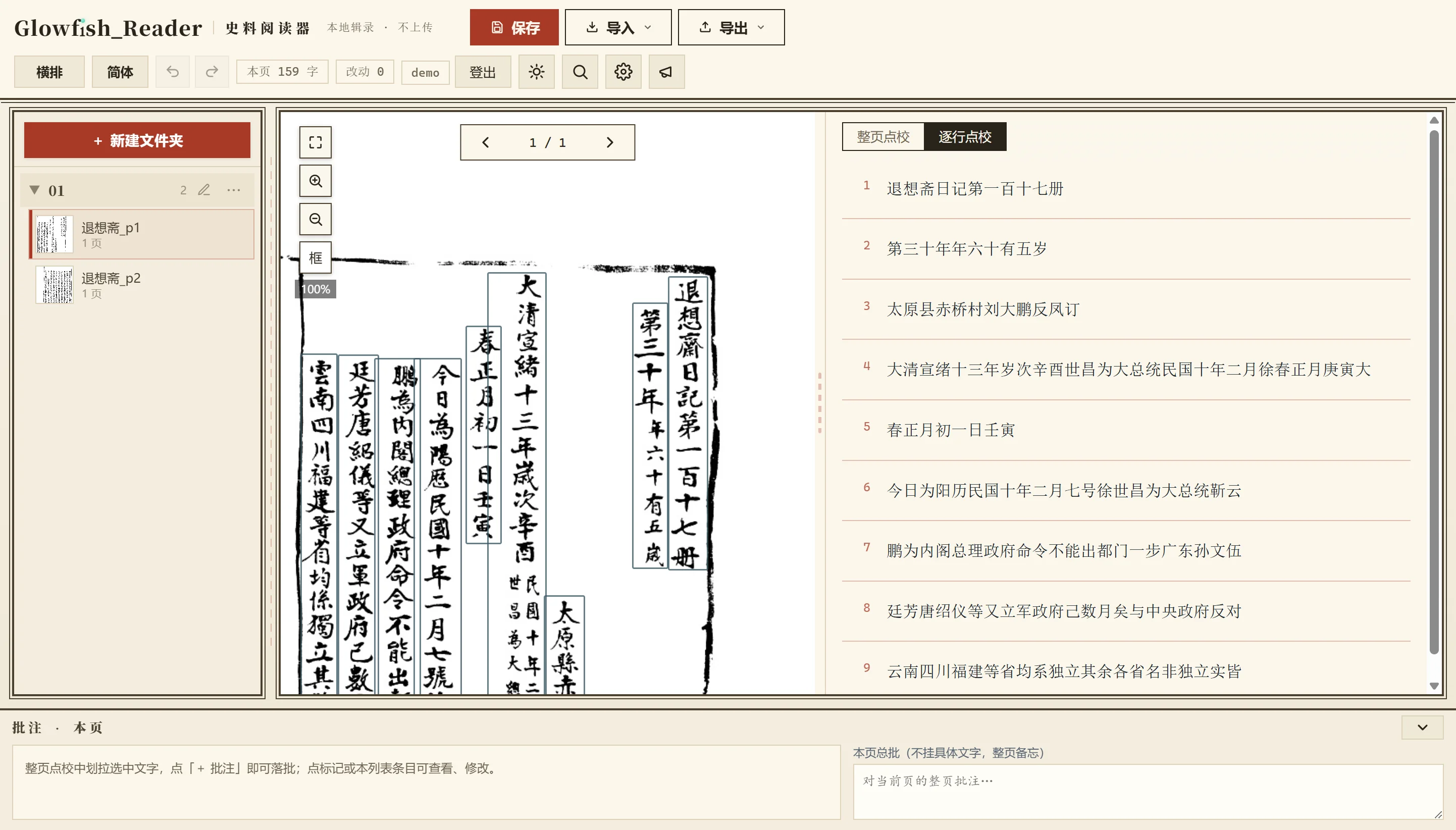Click the 保存 save button
1456x830 pixels.
click(x=514, y=27)
